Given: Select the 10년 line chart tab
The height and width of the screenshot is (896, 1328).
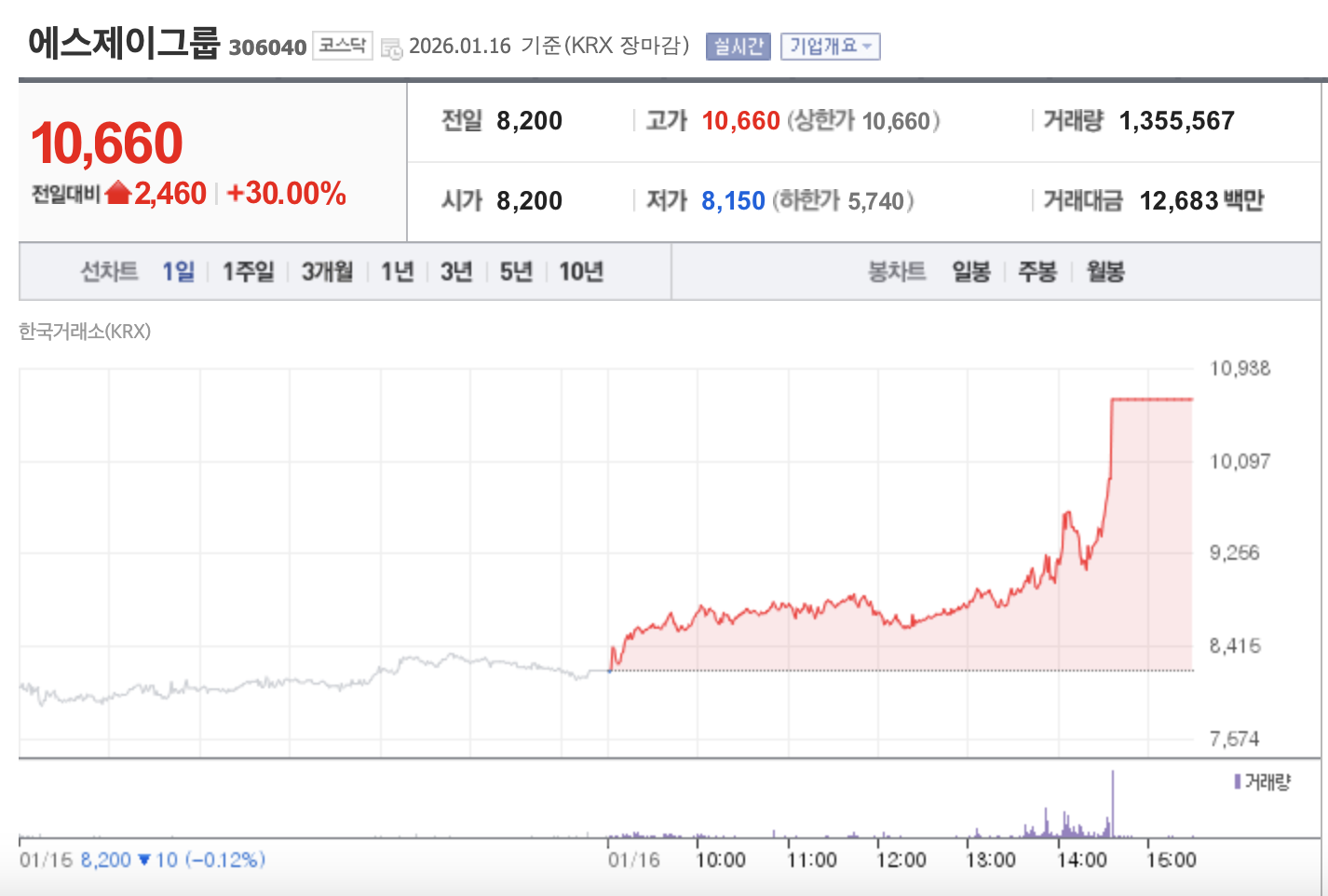Looking at the screenshot, I should [x=581, y=271].
